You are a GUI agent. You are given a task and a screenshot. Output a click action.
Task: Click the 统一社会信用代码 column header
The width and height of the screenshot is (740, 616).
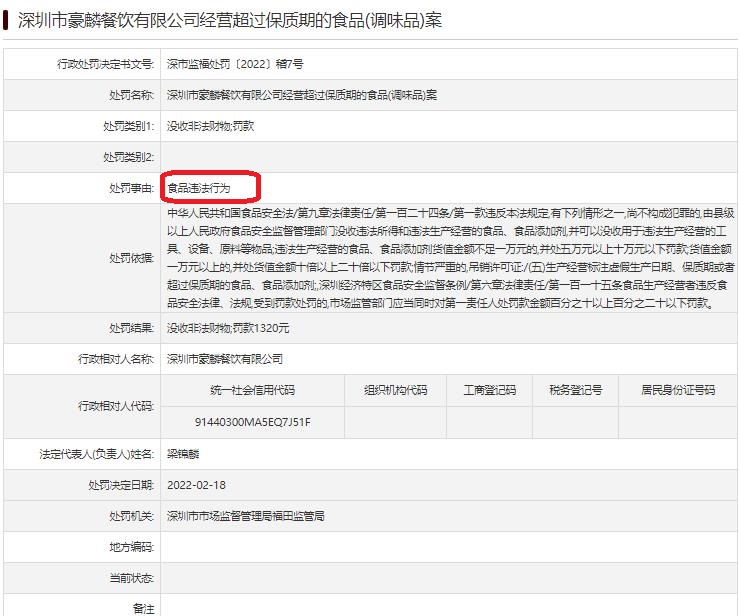pyautogui.click(x=252, y=390)
